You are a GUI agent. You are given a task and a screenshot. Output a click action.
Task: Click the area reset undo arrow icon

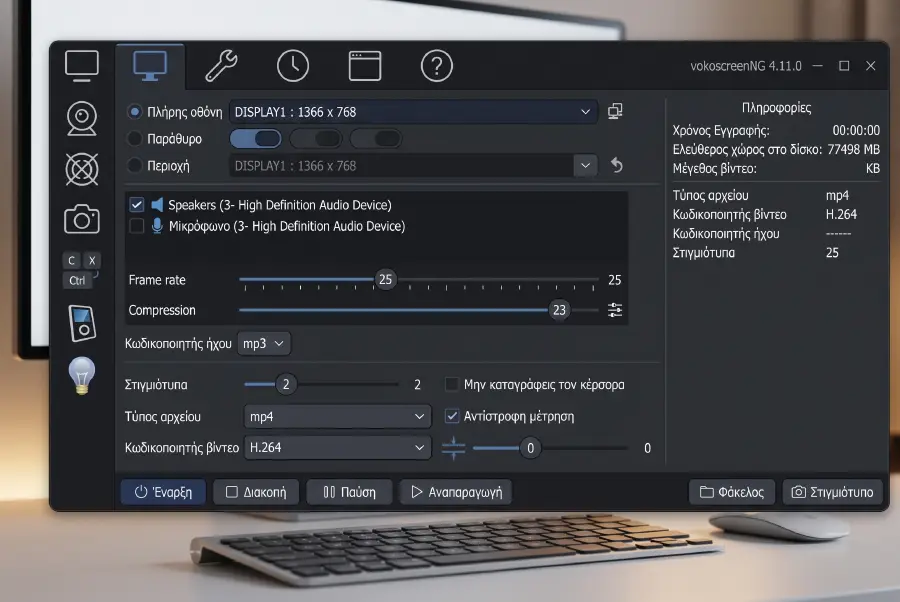pos(616,165)
